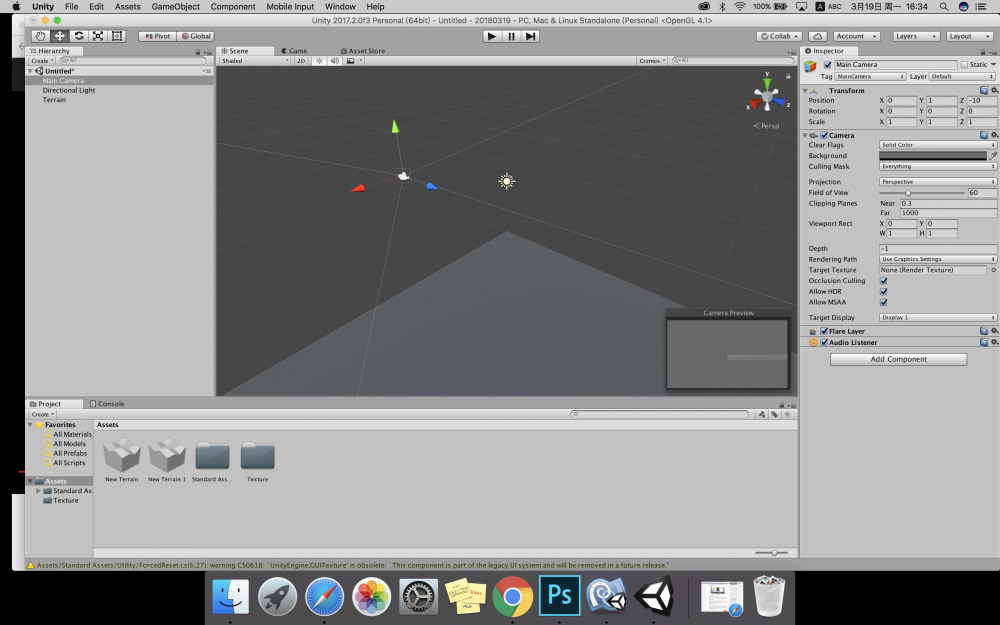This screenshot has height=625, width=1000.
Task: Select the Hand tool in toolbar
Action: tap(40, 36)
